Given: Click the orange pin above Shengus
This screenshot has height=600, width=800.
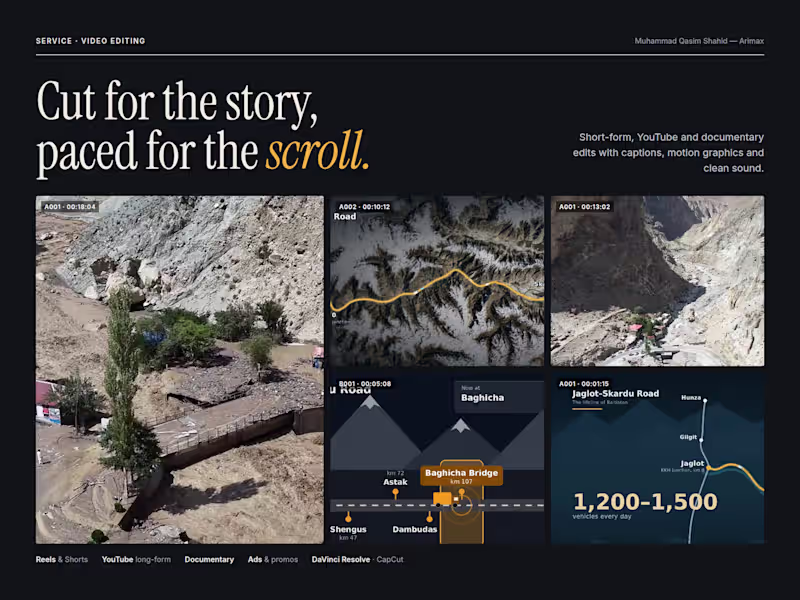Looking at the screenshot, I should [348, 517].
